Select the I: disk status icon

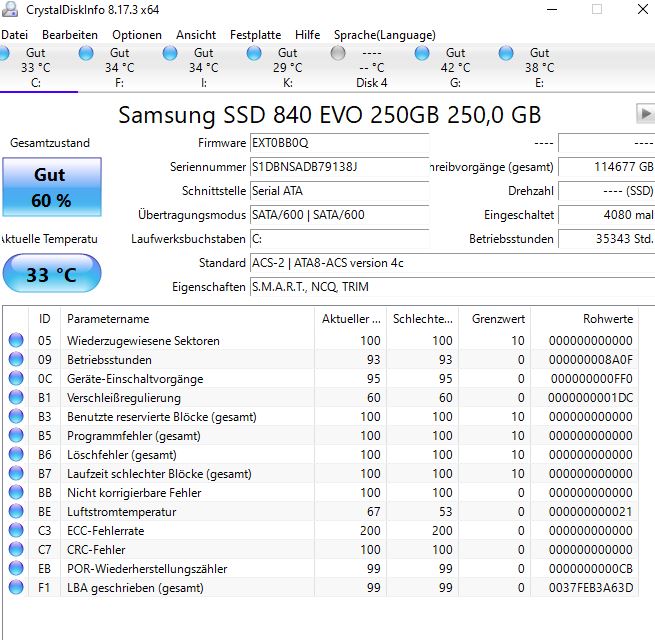(170, 53)
